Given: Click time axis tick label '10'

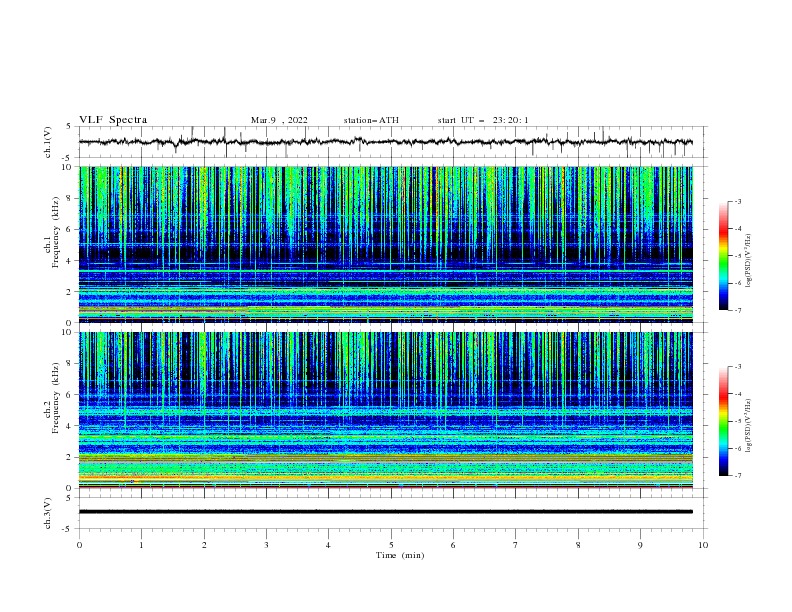Looking at the screenshot, I should [x=703, y=545].
